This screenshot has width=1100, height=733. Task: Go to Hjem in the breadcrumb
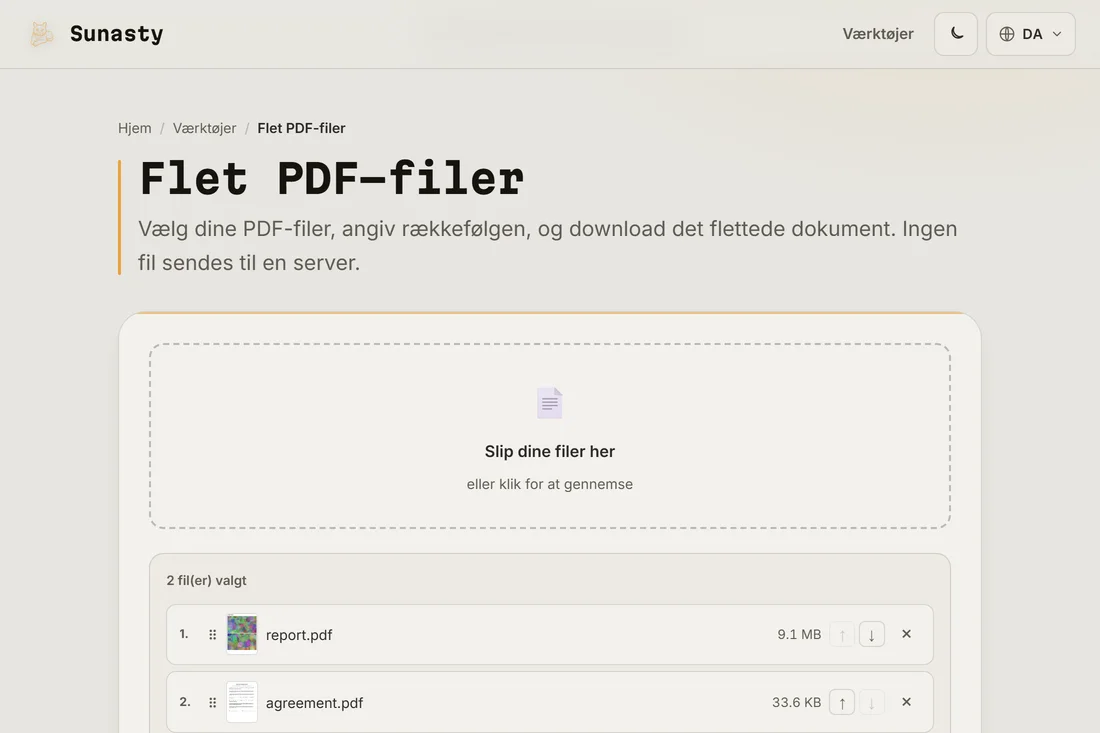pyautogui.click(x=135, y=128)
